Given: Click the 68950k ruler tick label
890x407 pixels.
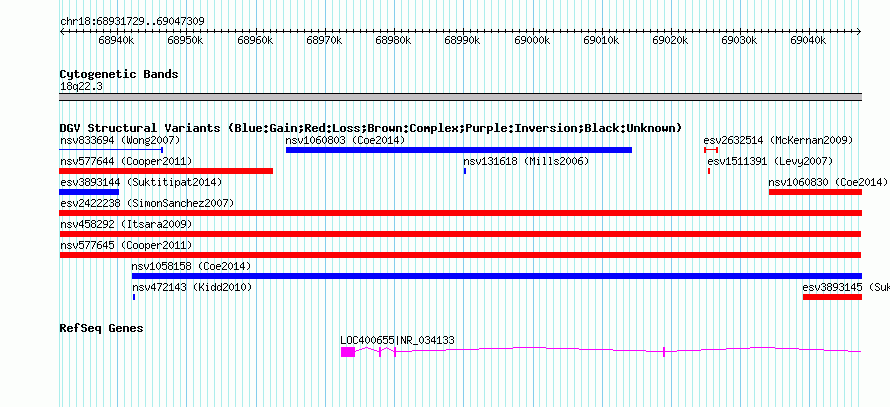Looking at the screenshot, I should [x=186, y=40].
